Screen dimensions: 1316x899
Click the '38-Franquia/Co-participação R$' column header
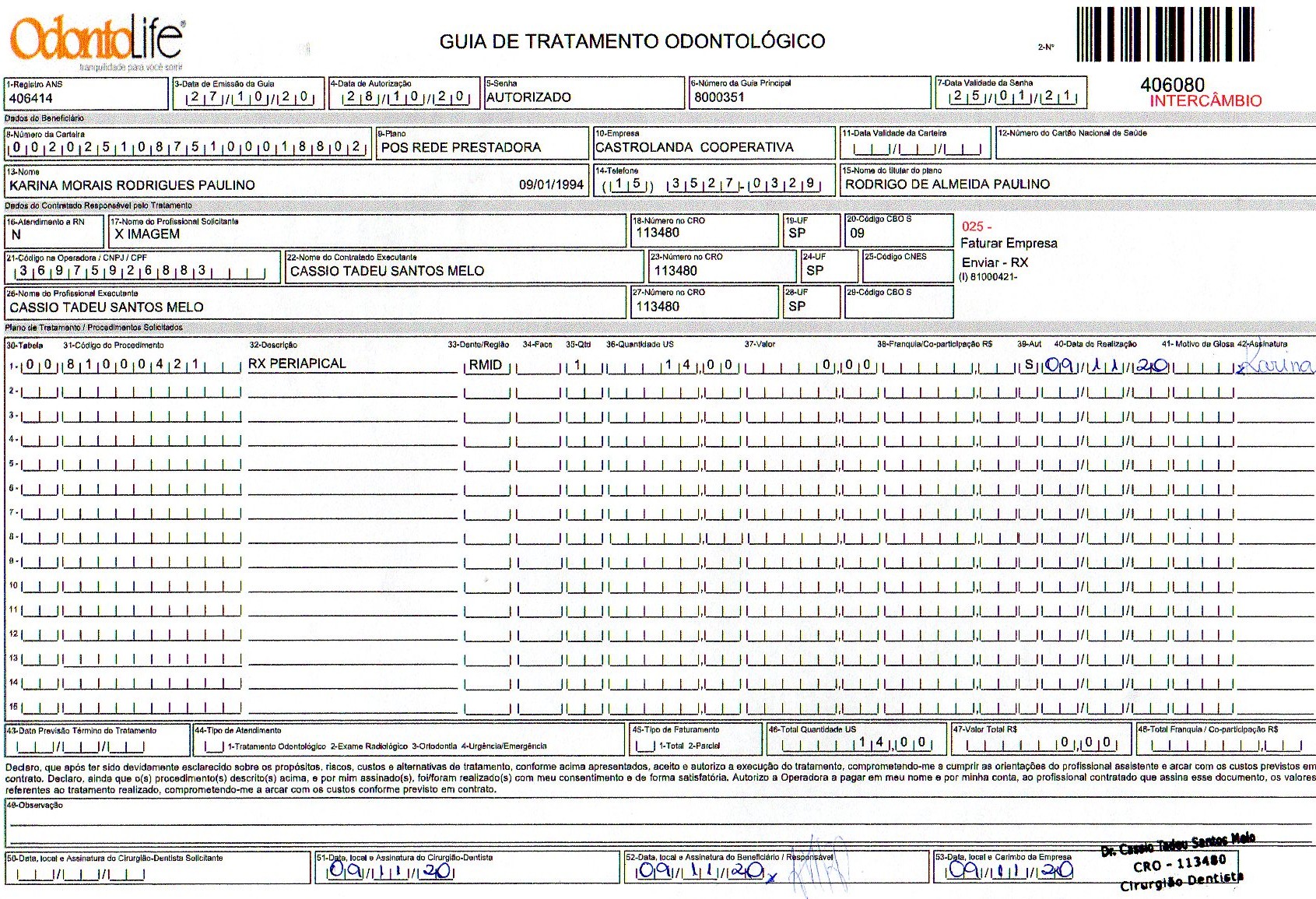[x=935, y=344]
